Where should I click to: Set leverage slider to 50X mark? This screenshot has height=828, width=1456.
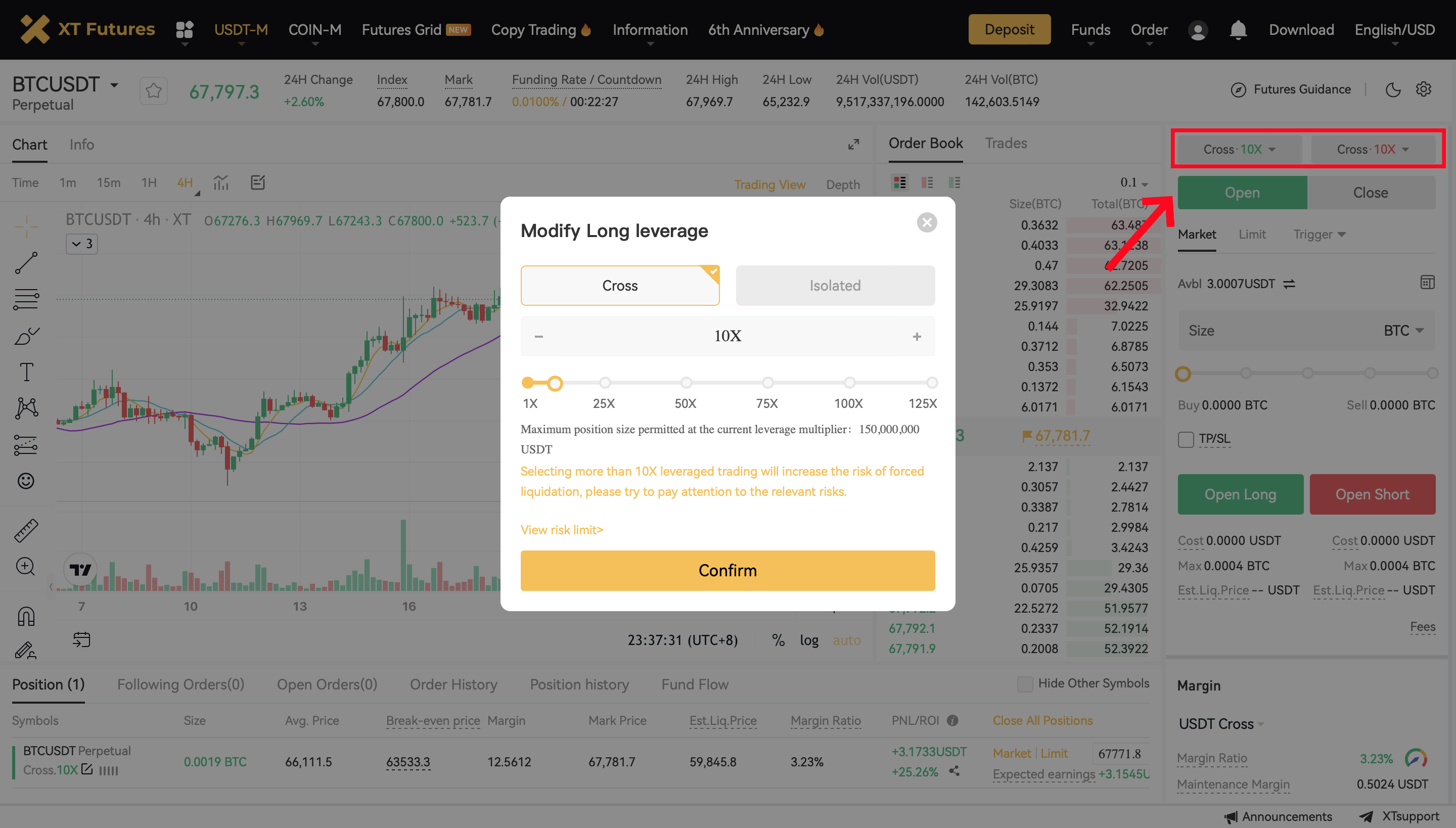686,383
